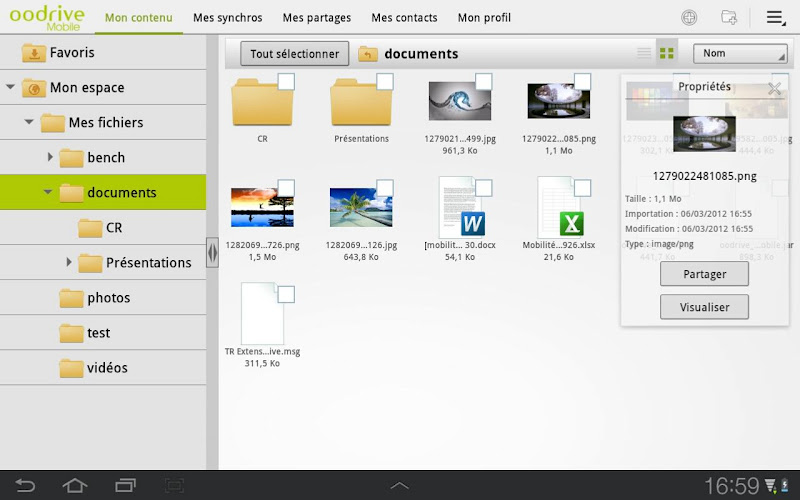Screen dimensions: 800x500
Task: Switch to the Mes partages tab
Action: click(316, 18)
